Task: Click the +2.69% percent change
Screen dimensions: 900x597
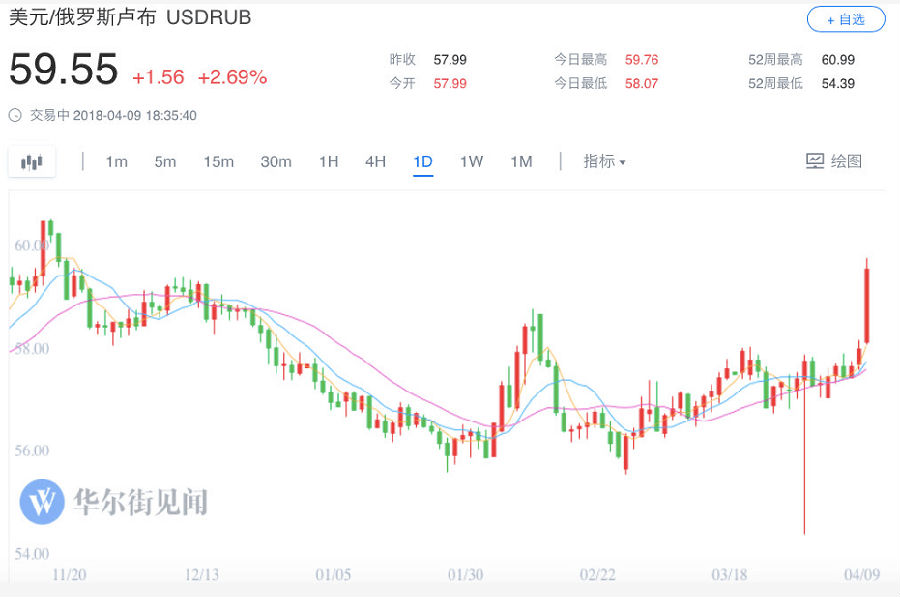Action: (232, 77)
